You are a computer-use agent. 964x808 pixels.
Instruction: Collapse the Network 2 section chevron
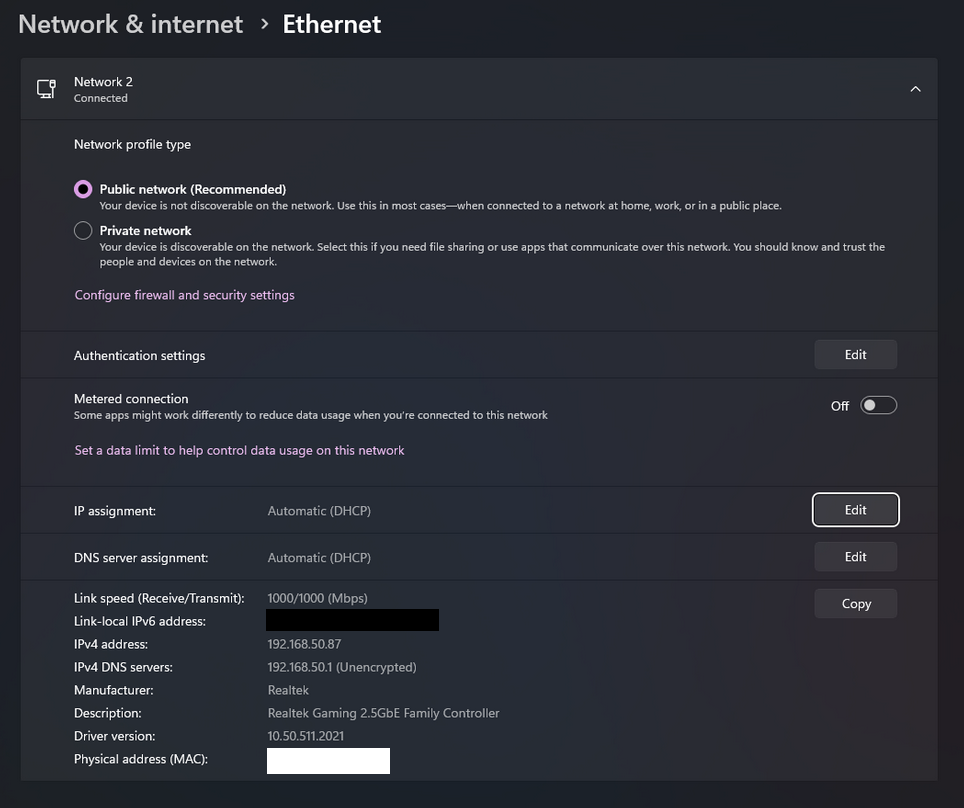click(915, 89)
